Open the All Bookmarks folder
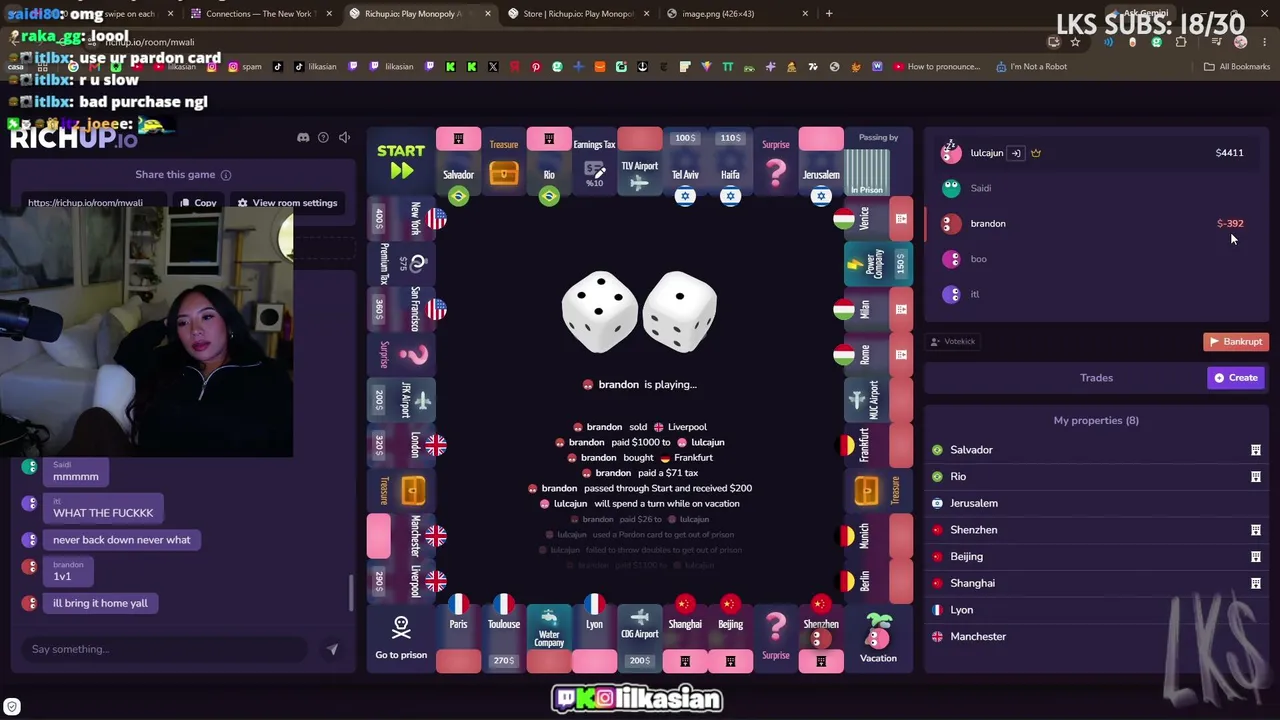Image resolution: width=1280 pixels, height=720 pixels. click(x=1237, y=67)
